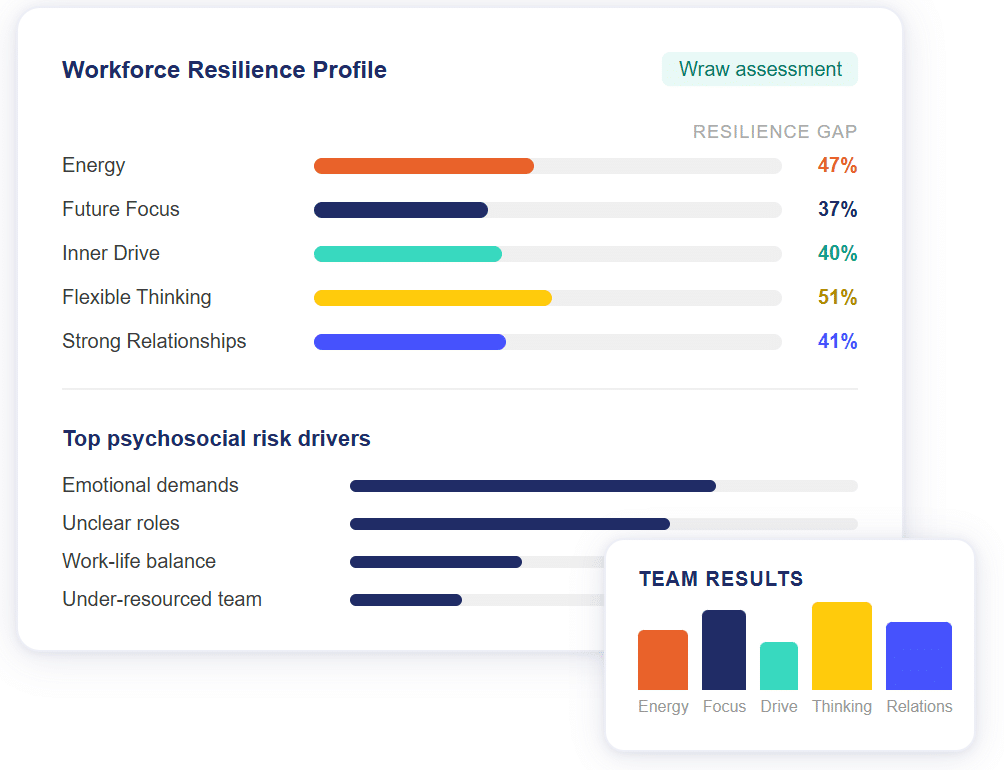Image resolution: width=1004 pixels, height=770 pixels.
Task: Click the 51% Flexible Thinking gap value
Action: (837, 298)
